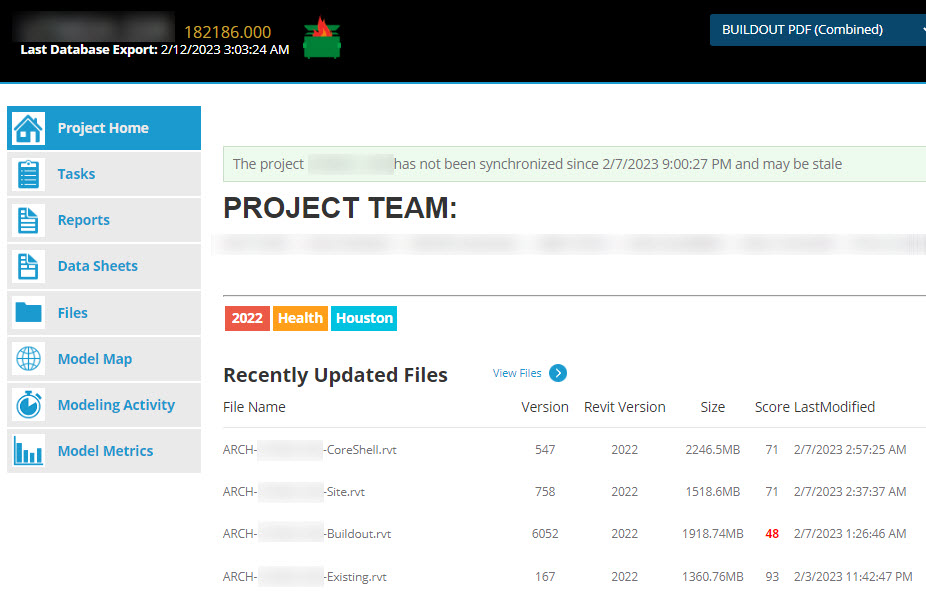The height and width of the screenshot is (597, 926).
Task: Expand the BUILDOUT PDF (Combined) dropdown
Action: tap(818, 30)
